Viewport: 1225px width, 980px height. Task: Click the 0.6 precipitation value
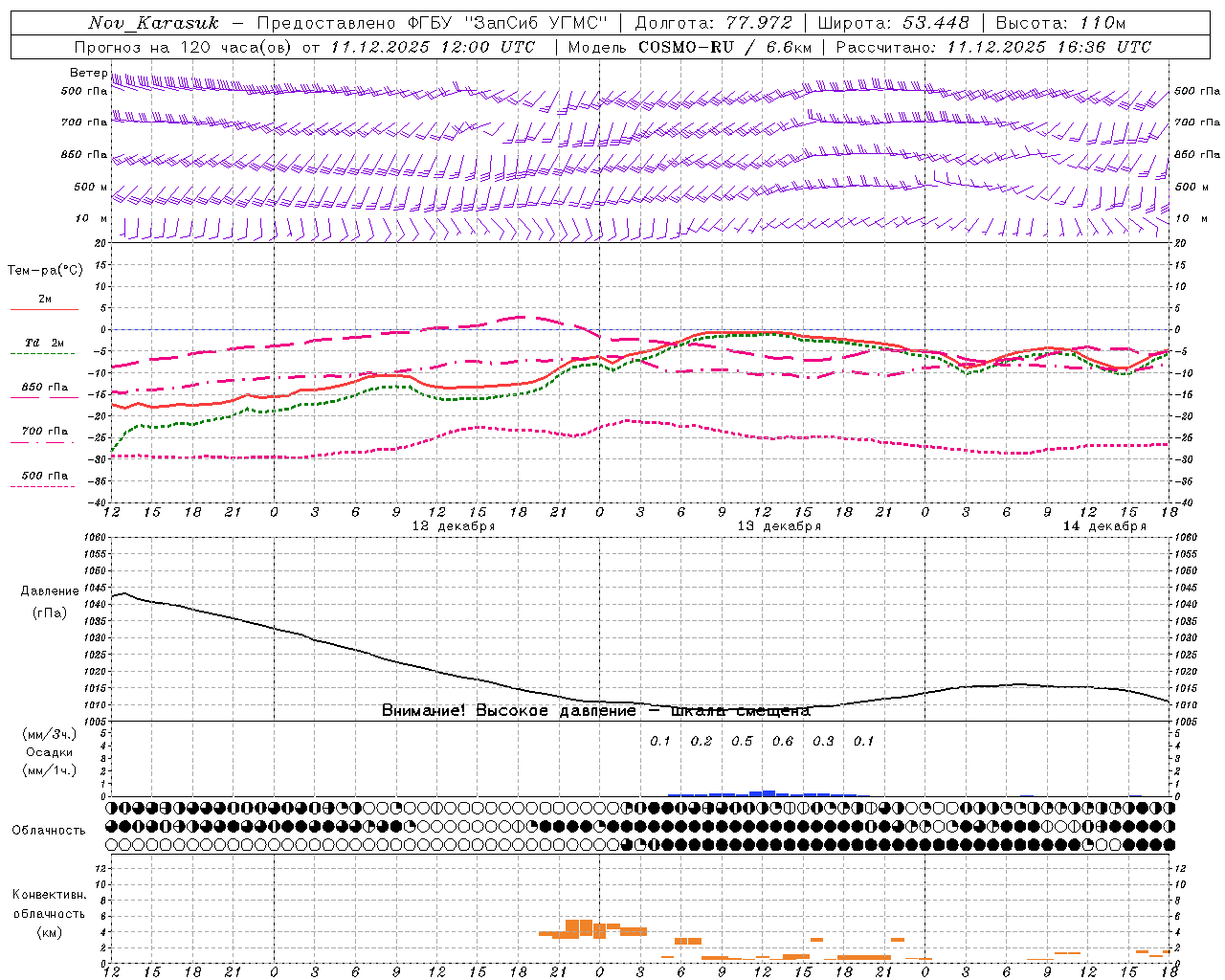coord(783,742)
